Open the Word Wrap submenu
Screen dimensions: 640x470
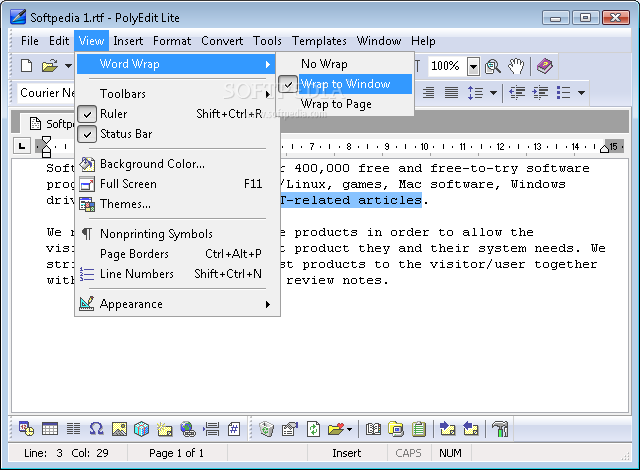tap(175, 64)
